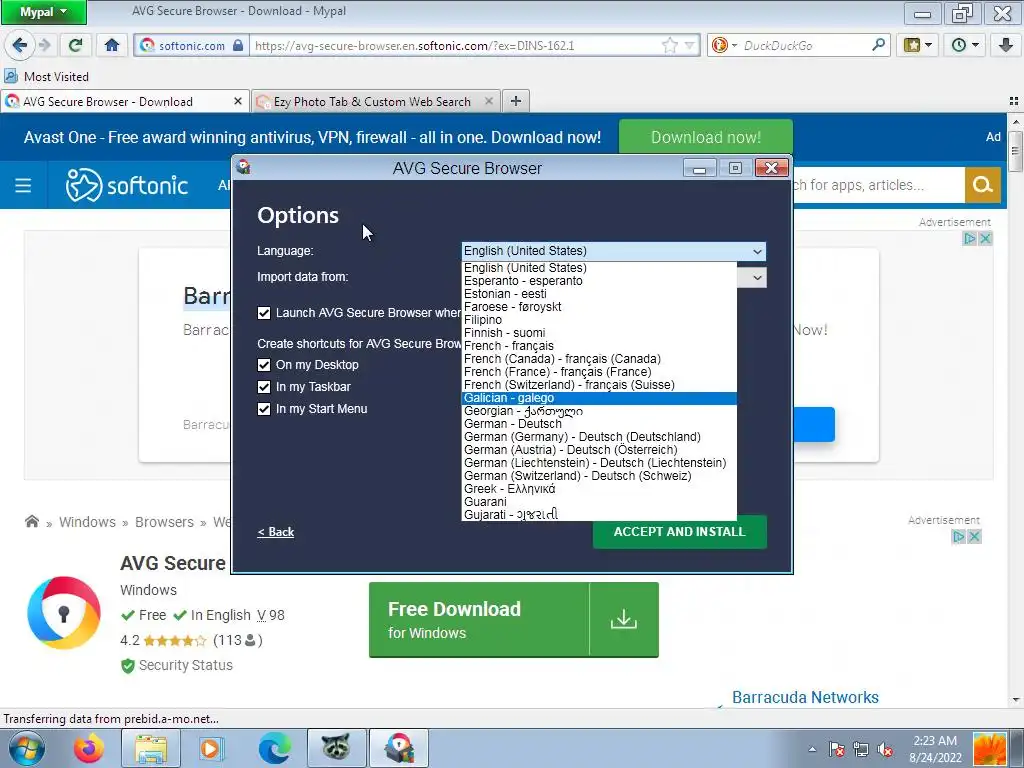Open the media player taskbar icon
The width and height of the screenshot is (1024, 768).
point(211,748)
